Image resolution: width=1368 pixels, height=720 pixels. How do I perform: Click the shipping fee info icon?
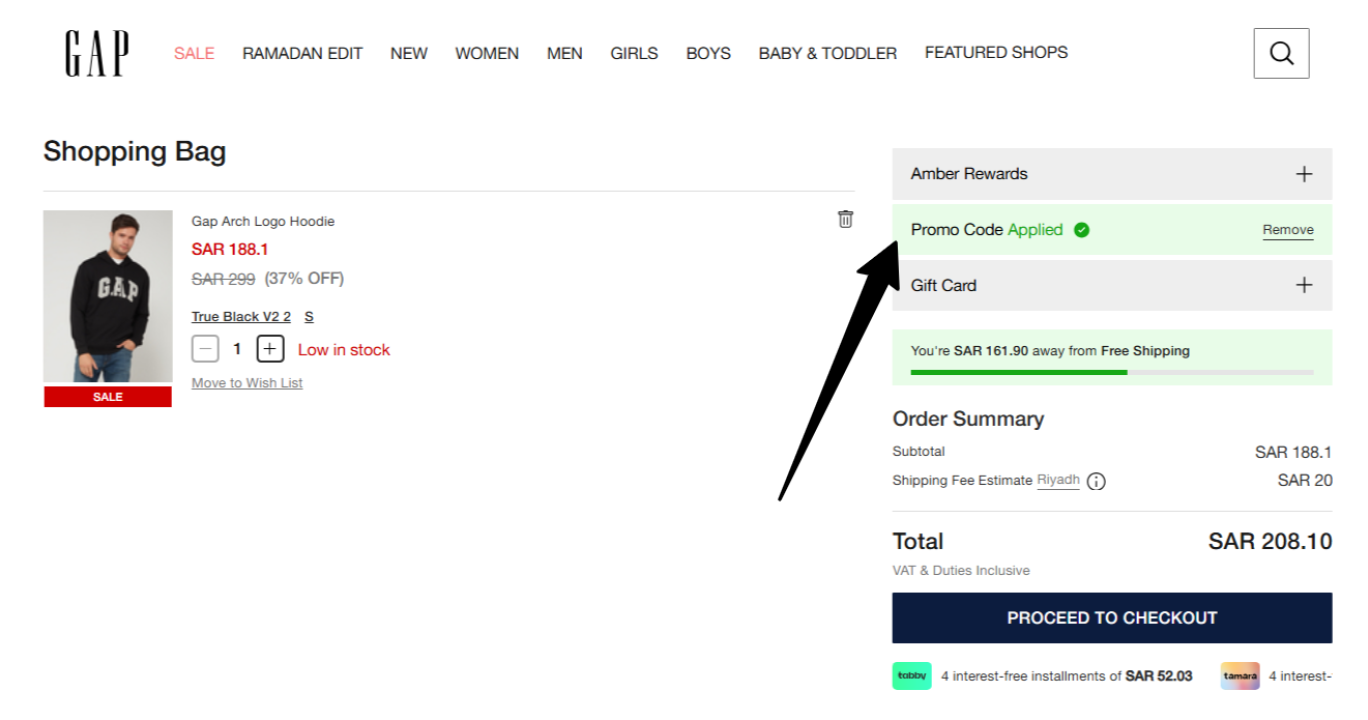1096,481
